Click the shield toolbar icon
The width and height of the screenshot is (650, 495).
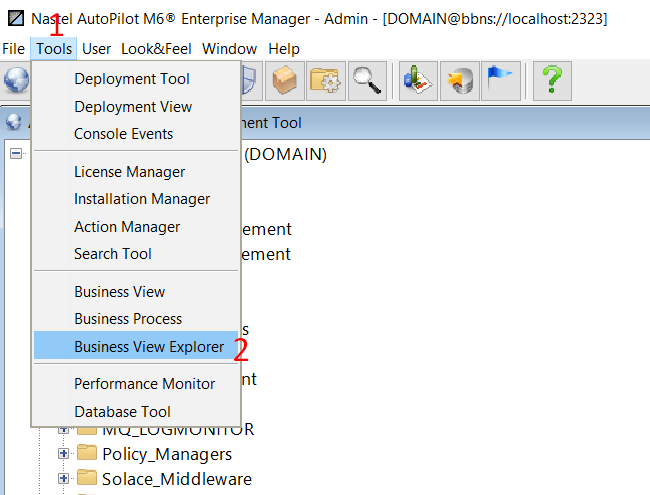click(x=251, y=81)
